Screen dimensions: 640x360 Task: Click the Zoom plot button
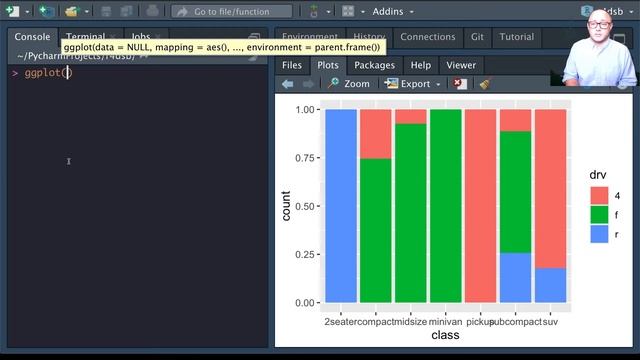[x=349, y=84]
